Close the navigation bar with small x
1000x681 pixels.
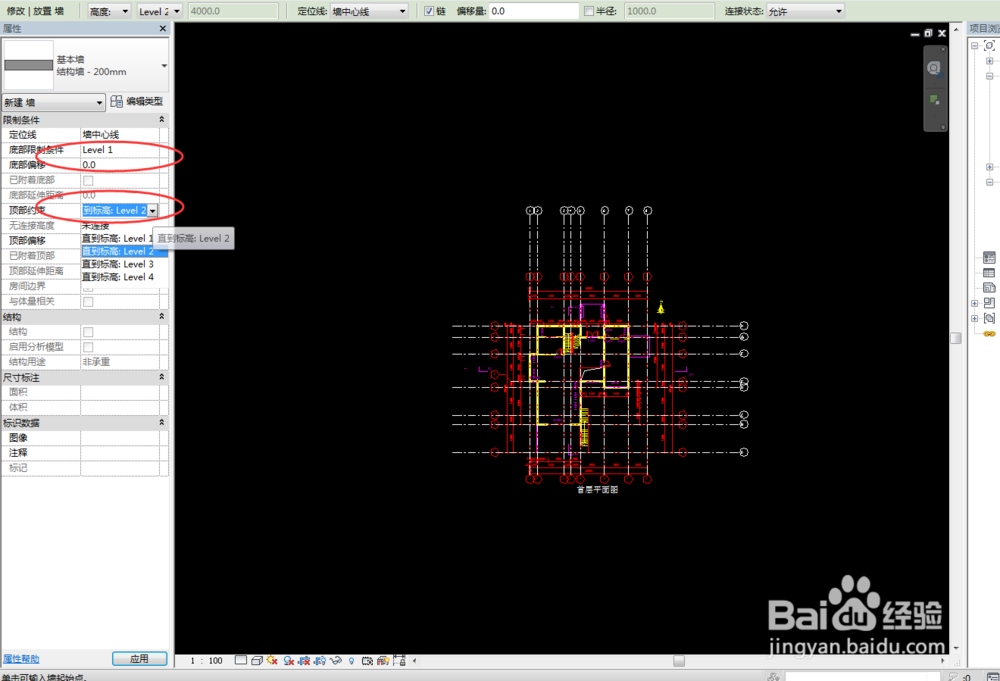click(943, 49)
